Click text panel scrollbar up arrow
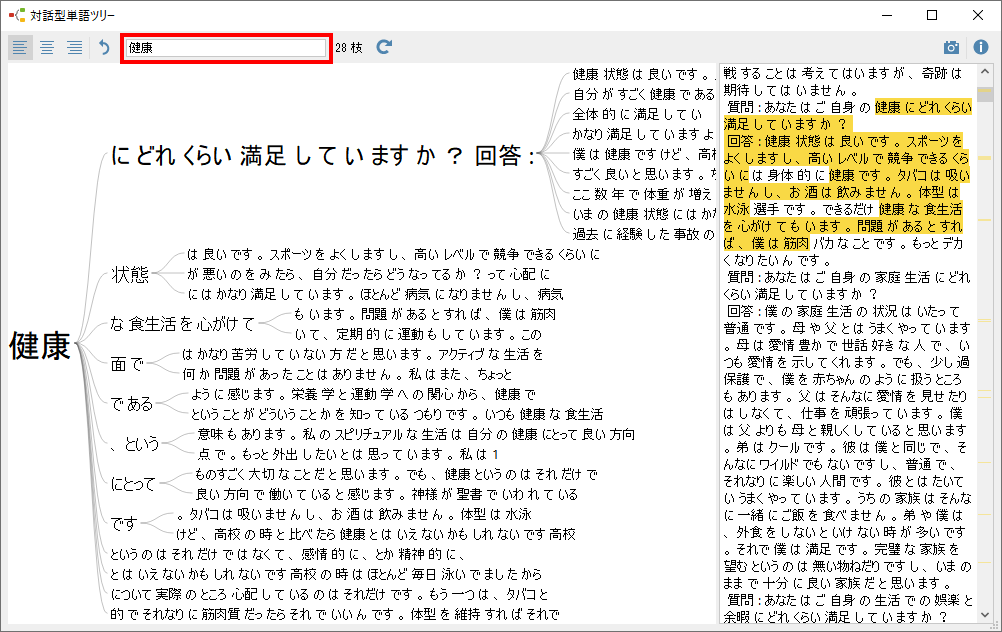The image size is (1002, 632). click(x=985, y=72)
